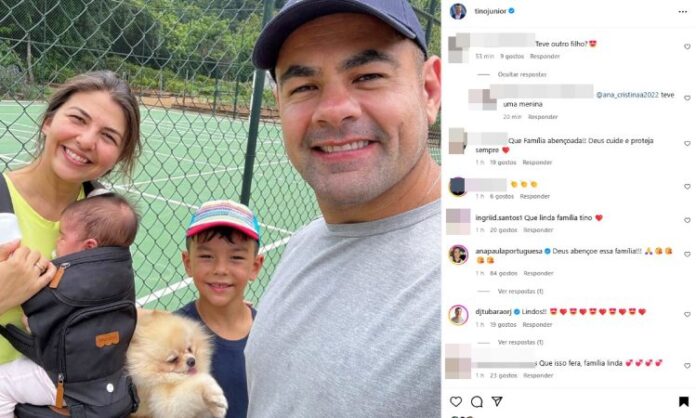The width and height of the screenshot is (696, 418).
Task: Share post with the paper plane icon
Action: click(x=497, y=402)
